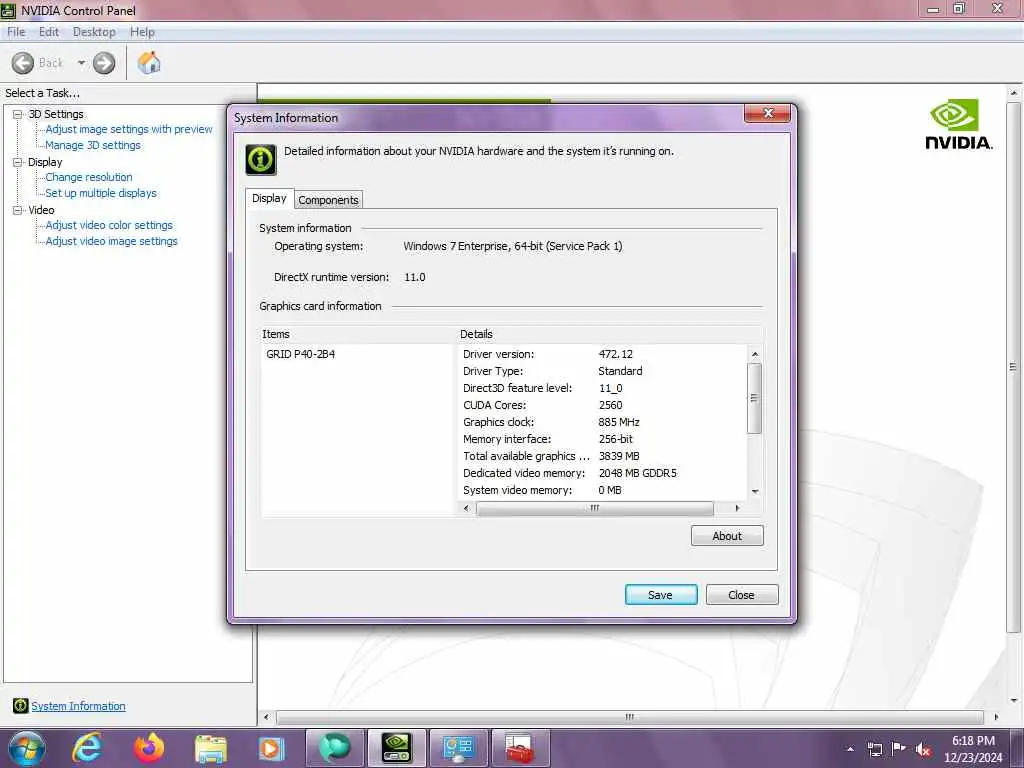Click main window vertical scroll down arrow
Screen dimensions: 1024x768
1014,701
